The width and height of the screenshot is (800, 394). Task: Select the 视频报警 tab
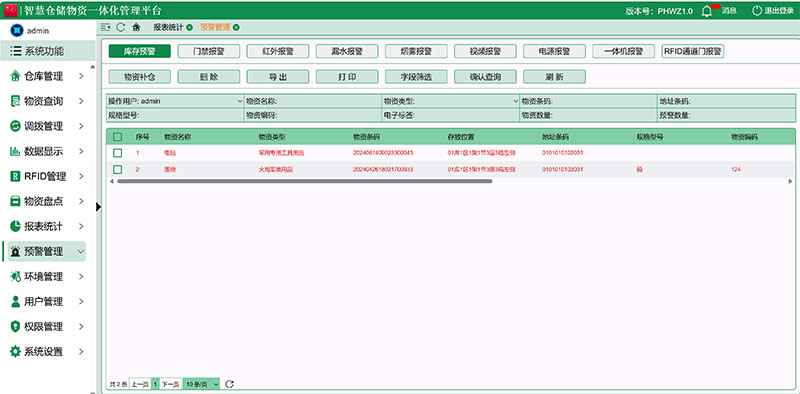coord(485,51)
